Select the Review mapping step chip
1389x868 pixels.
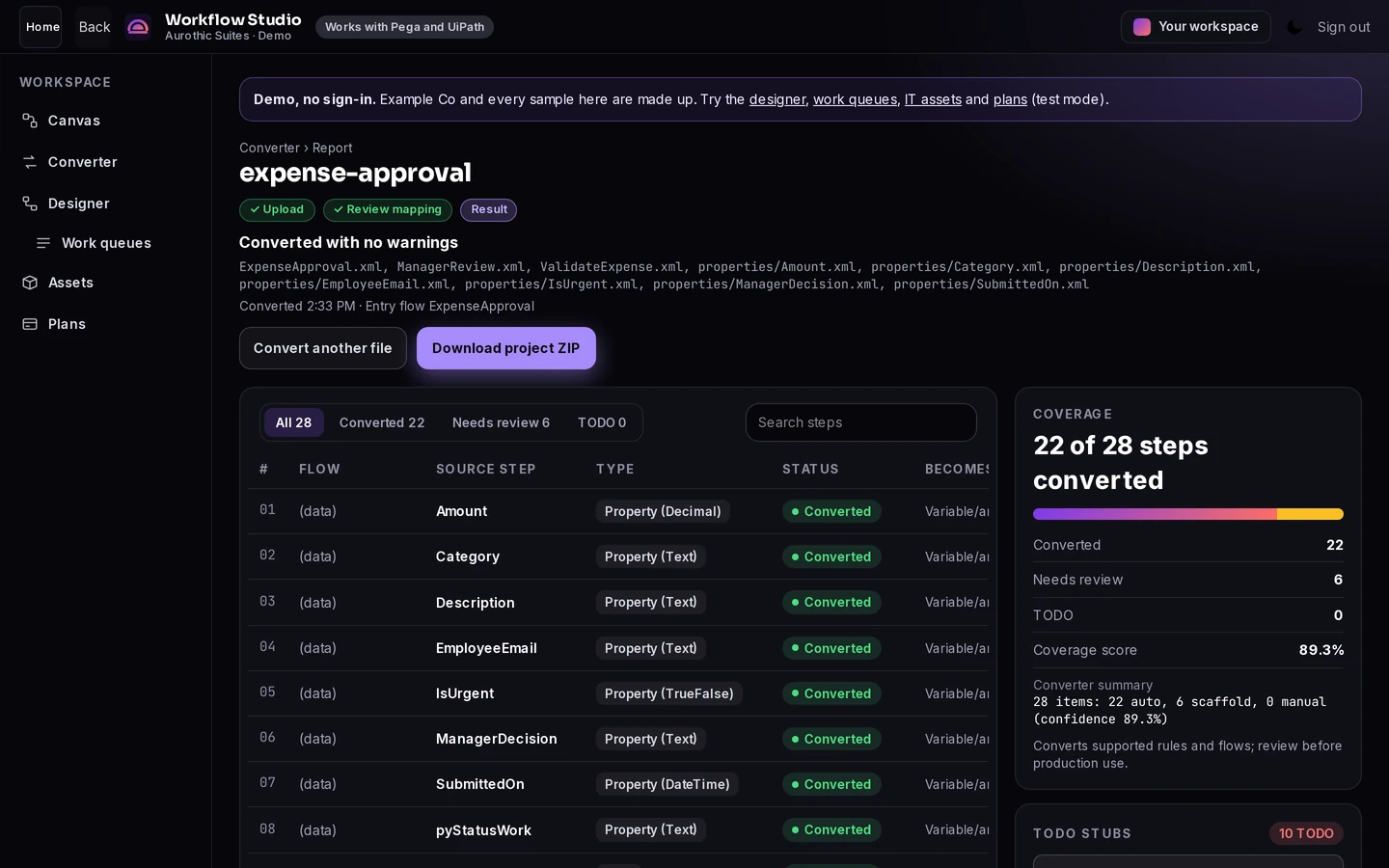point(388,209)
